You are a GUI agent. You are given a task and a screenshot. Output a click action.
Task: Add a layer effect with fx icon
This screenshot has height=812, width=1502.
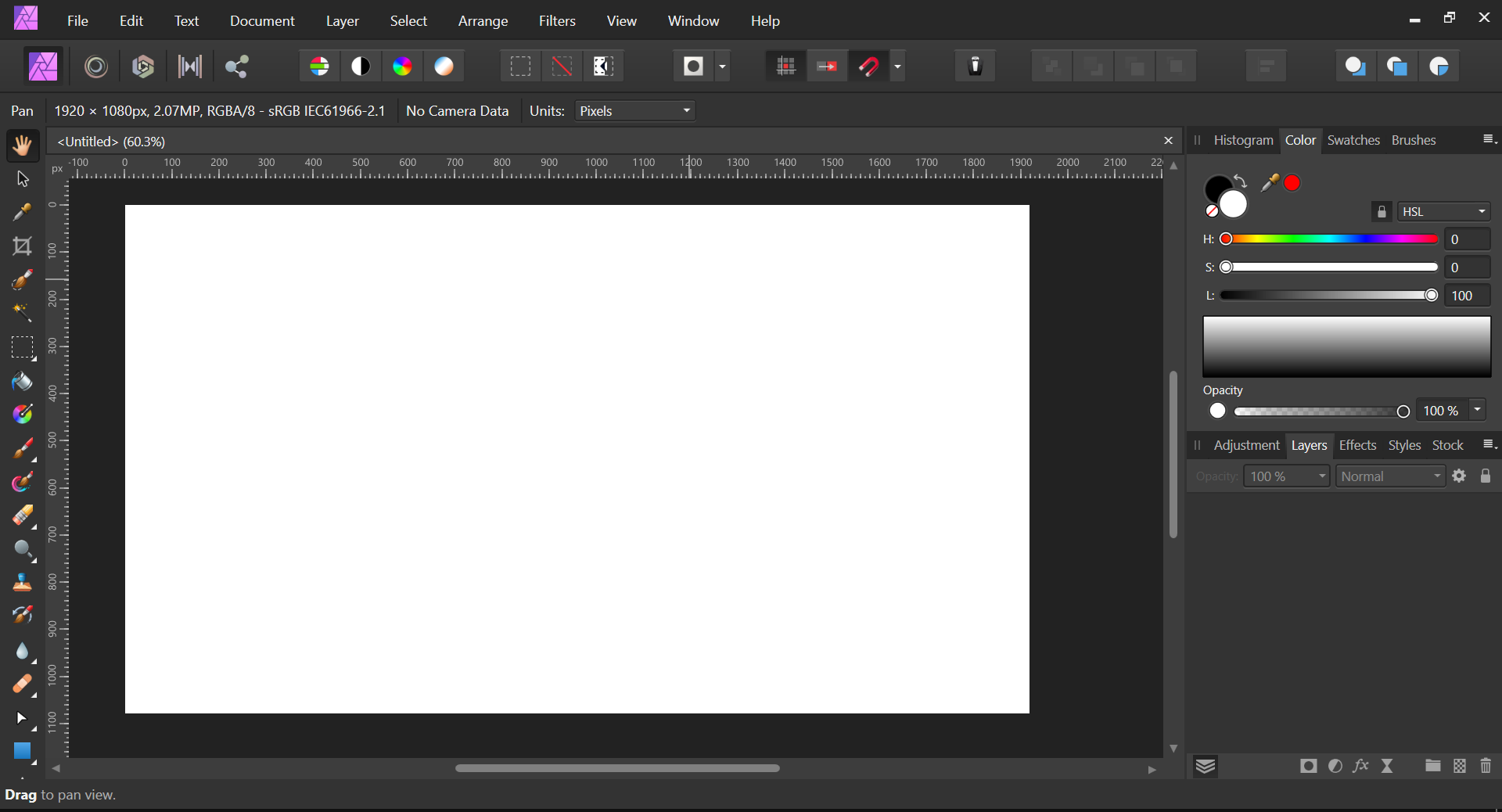click(1361, 767)
